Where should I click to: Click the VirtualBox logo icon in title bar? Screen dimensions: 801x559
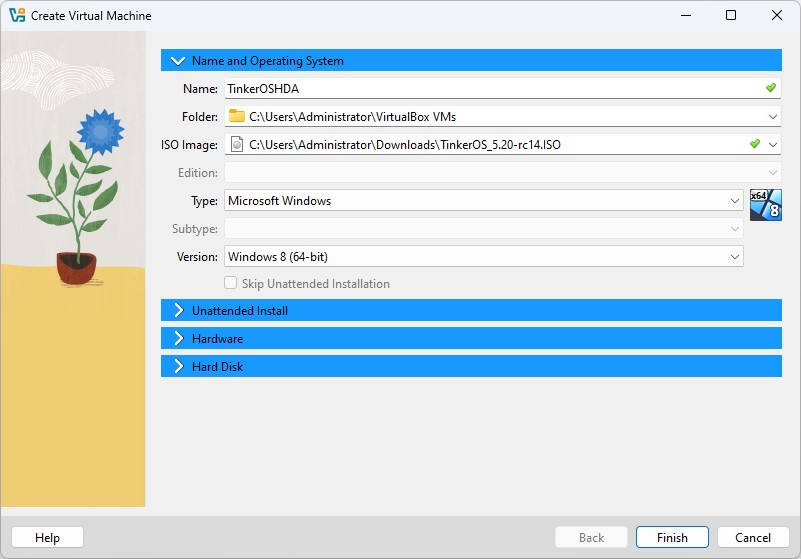tap(17, 15)
